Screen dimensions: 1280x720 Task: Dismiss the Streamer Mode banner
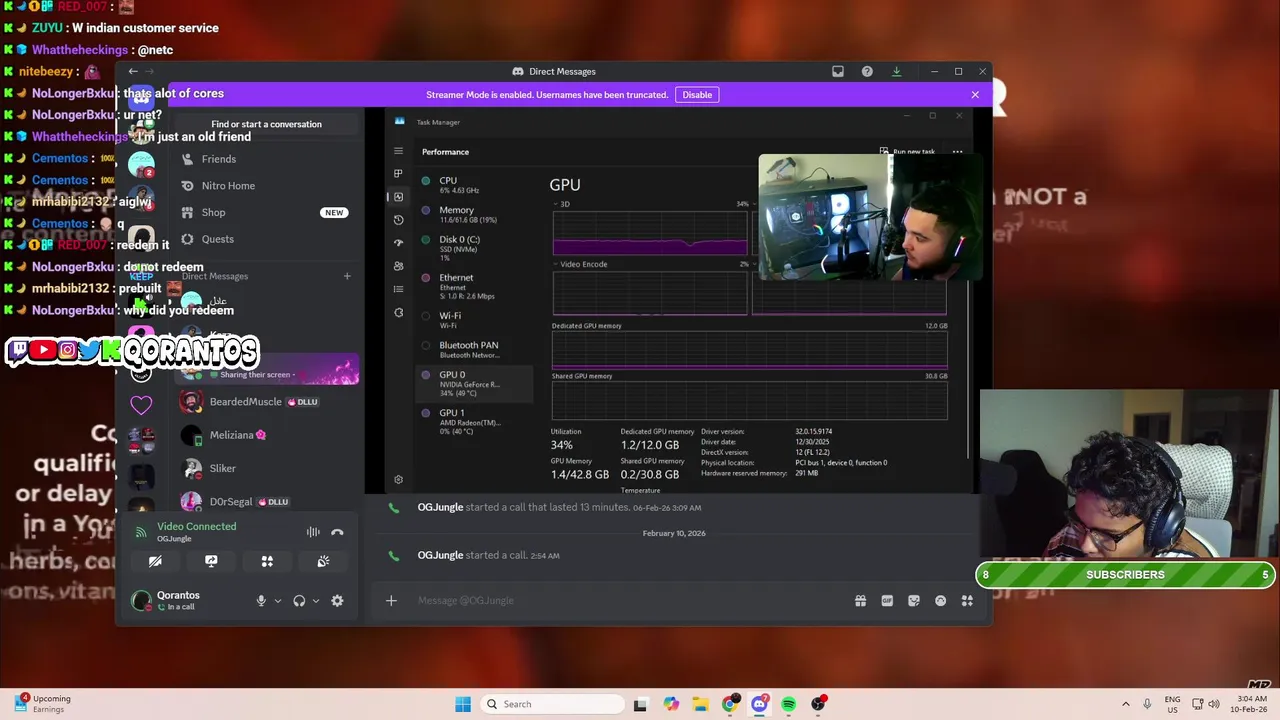(x=975, y=95)
